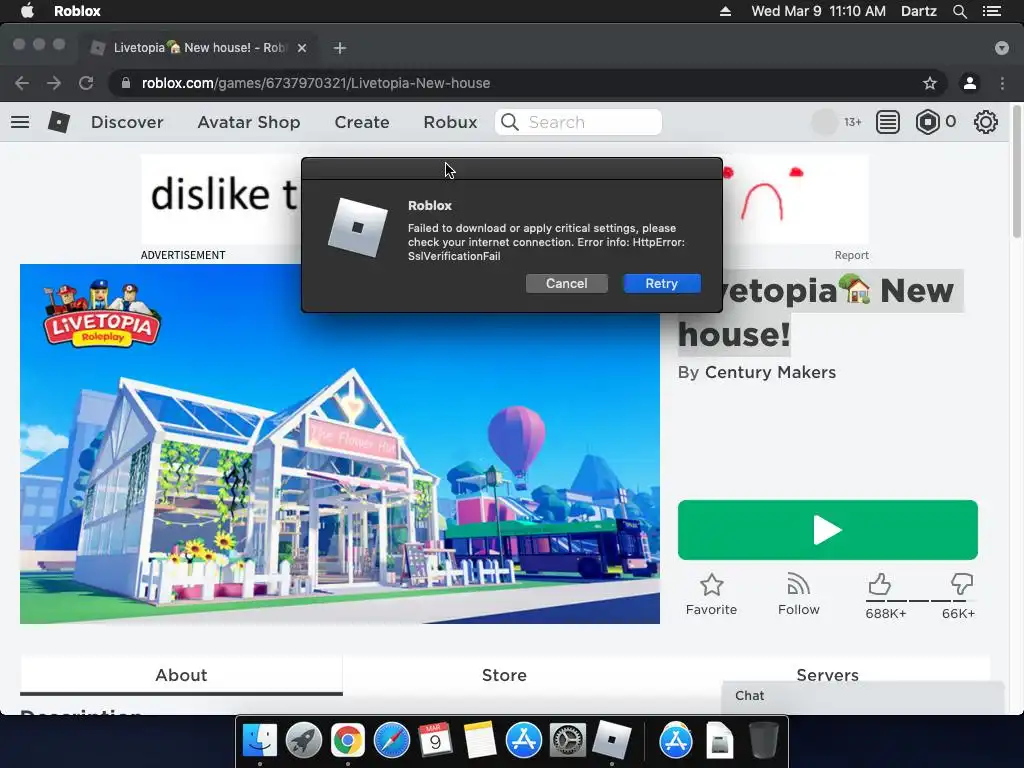Click the Dartz user menu item
Screen dimensions: 1024x768
pyautogui.click(x=918, y=11)
